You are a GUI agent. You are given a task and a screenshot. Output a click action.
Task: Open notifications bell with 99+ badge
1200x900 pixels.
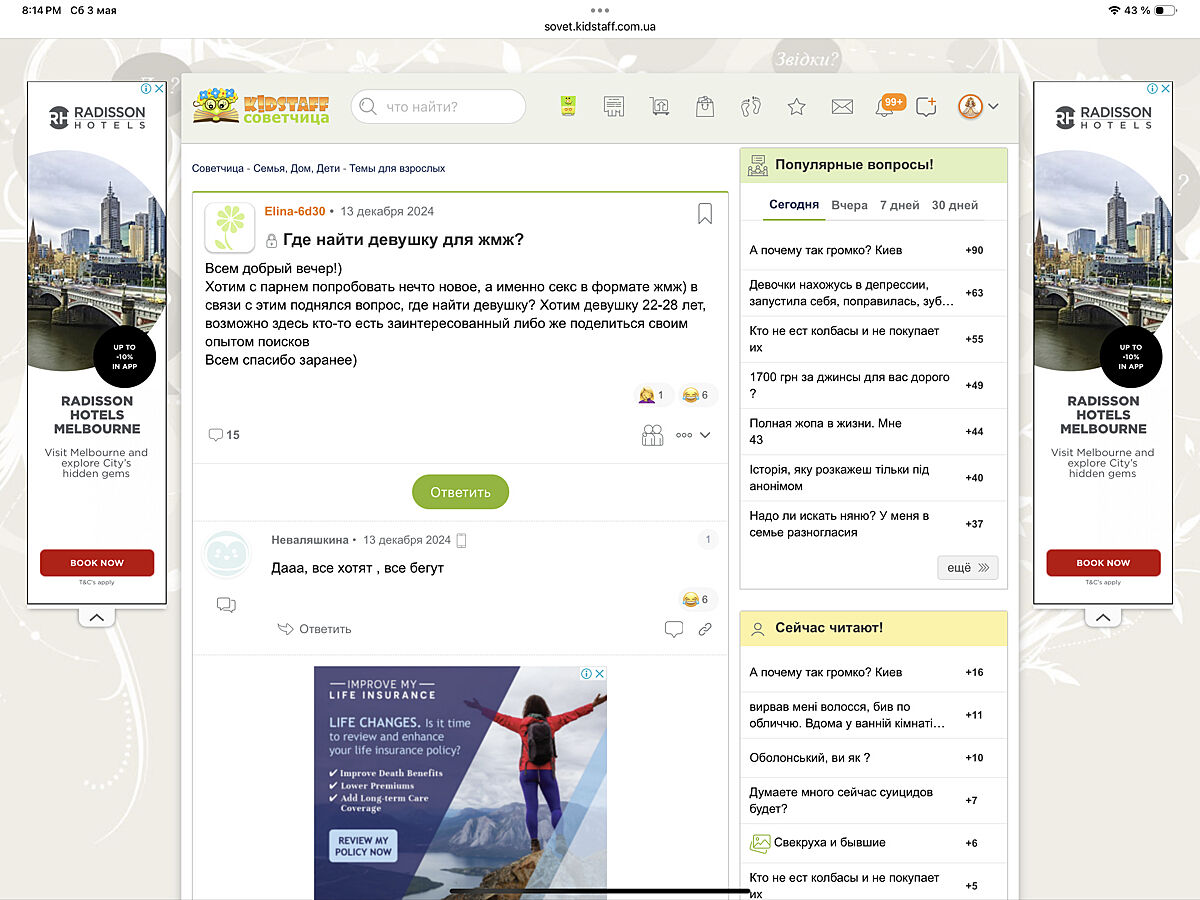pos(886,106)
